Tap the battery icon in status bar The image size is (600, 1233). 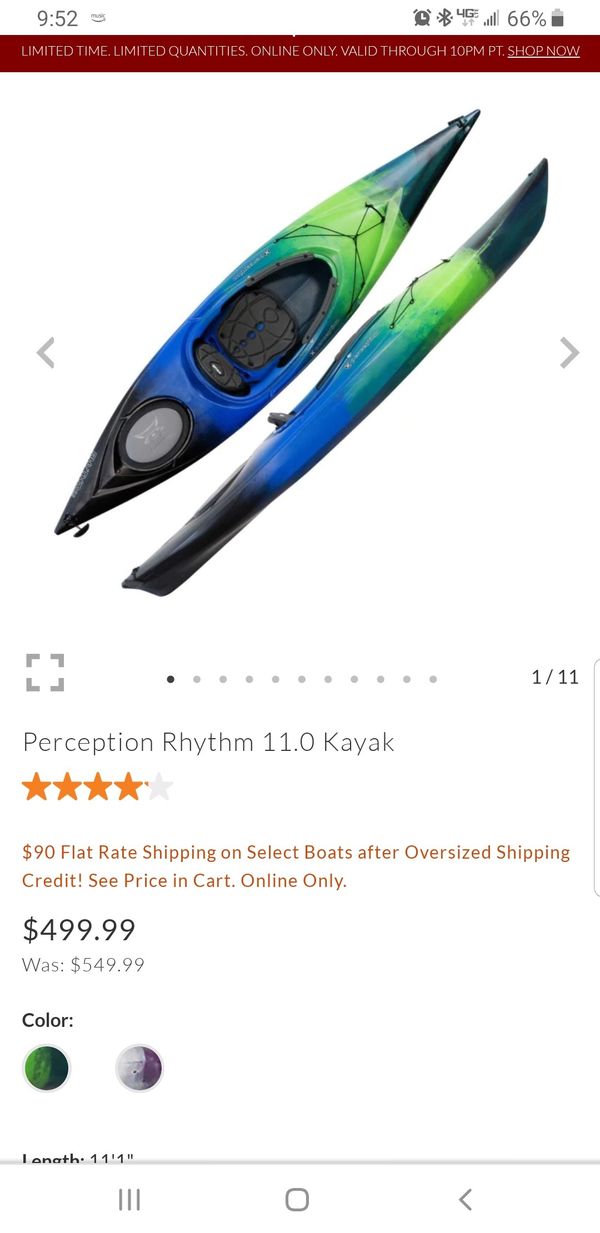coord(558,18)
